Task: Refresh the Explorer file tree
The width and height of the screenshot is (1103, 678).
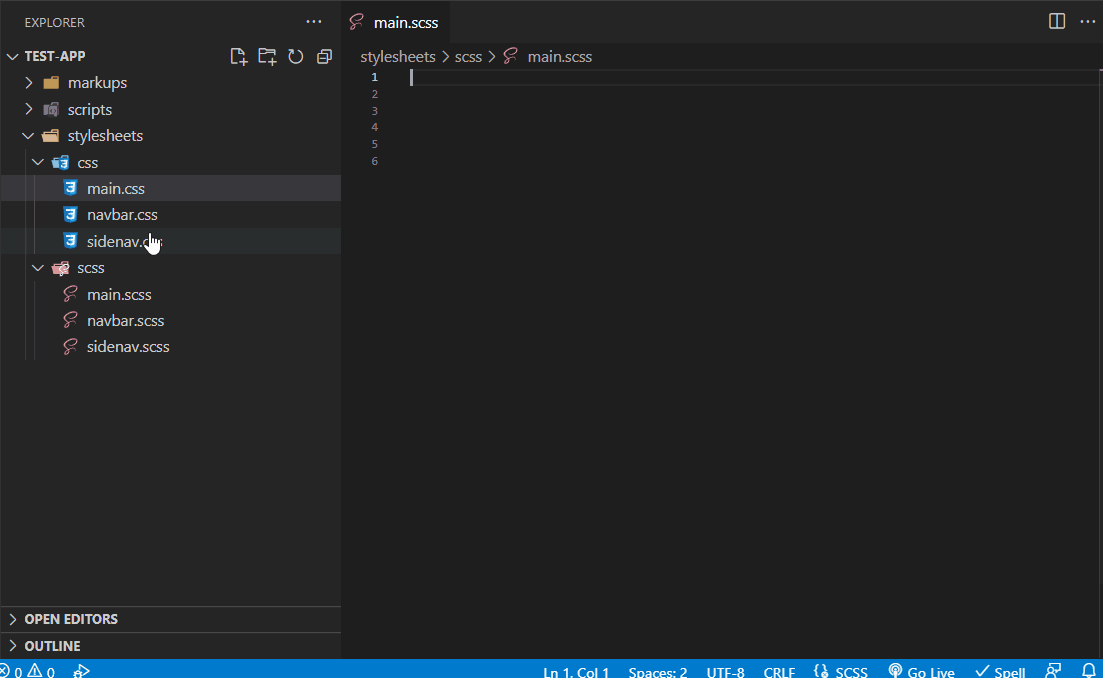Action: (x=296, y=56)
